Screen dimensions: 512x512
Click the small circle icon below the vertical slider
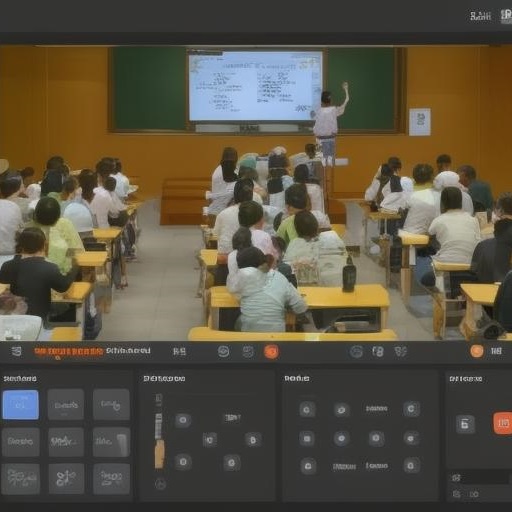(160, 484)
